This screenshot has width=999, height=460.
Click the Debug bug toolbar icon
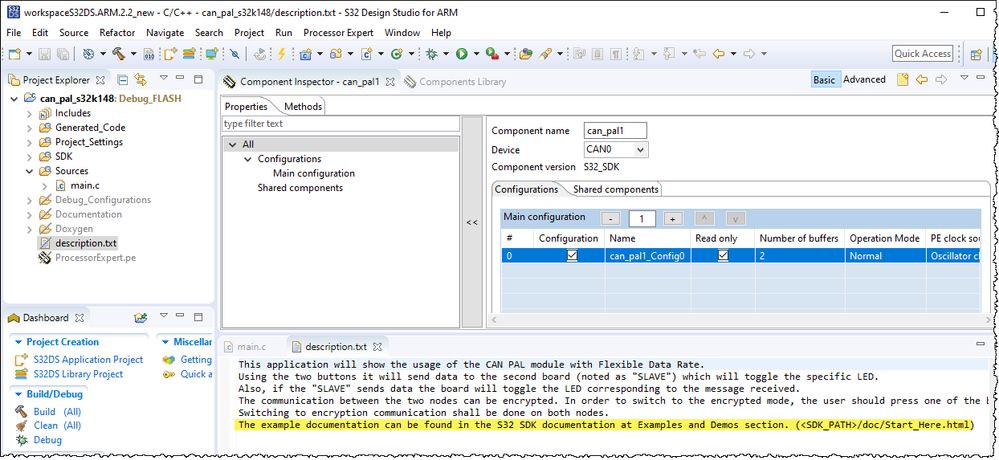(x=431, y=54)
